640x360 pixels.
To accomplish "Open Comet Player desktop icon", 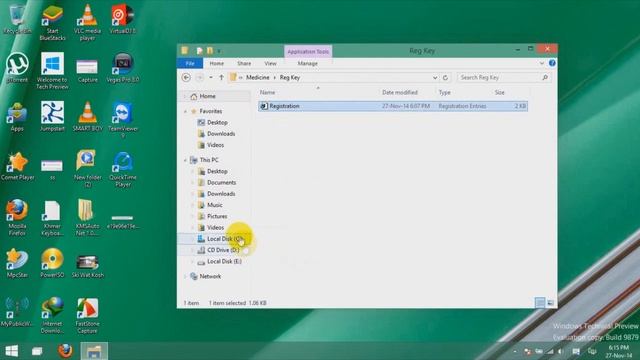I will 17,165.
